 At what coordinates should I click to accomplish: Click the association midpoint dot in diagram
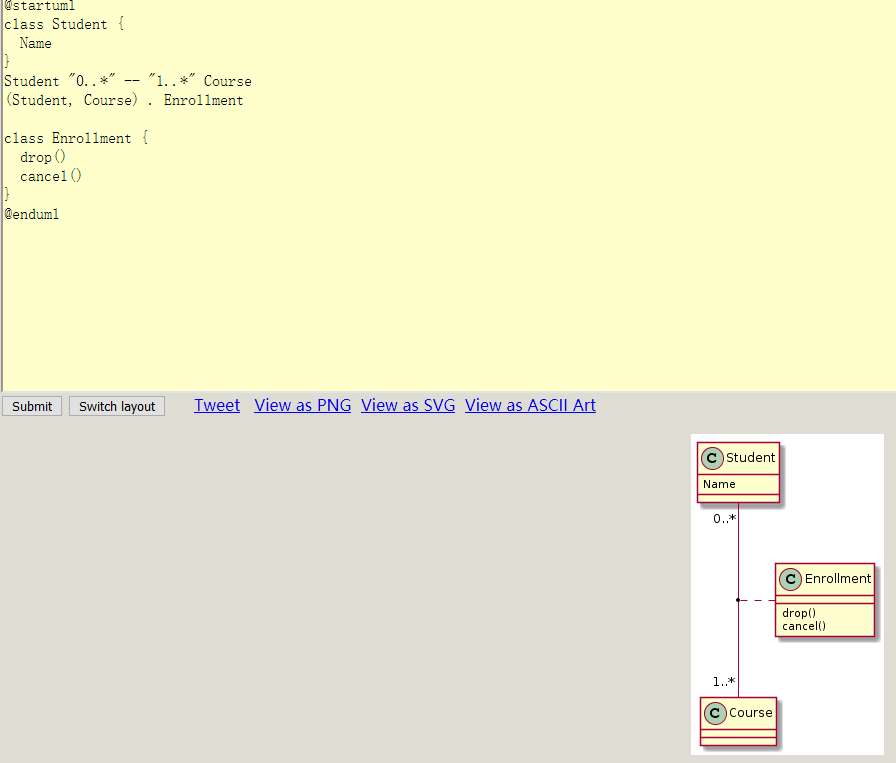(x=738, y=600)
